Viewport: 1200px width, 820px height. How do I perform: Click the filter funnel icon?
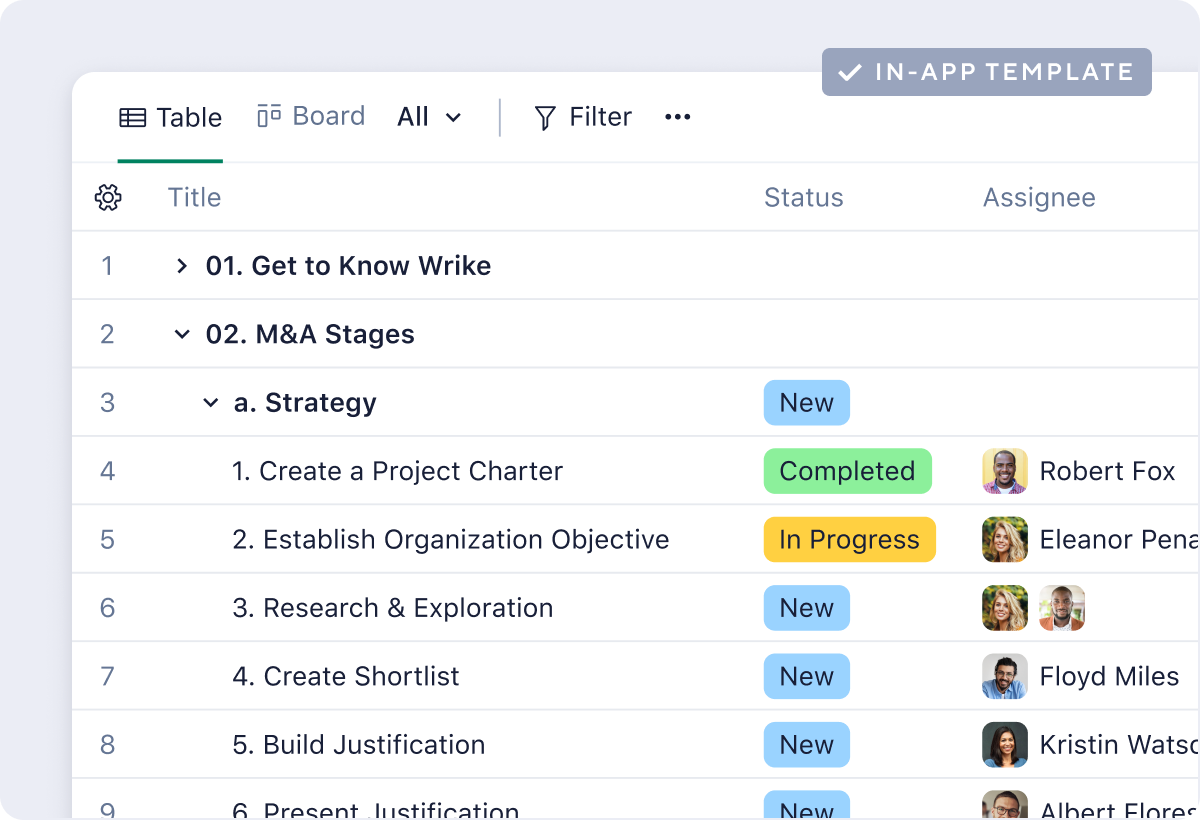coord(545,118)
